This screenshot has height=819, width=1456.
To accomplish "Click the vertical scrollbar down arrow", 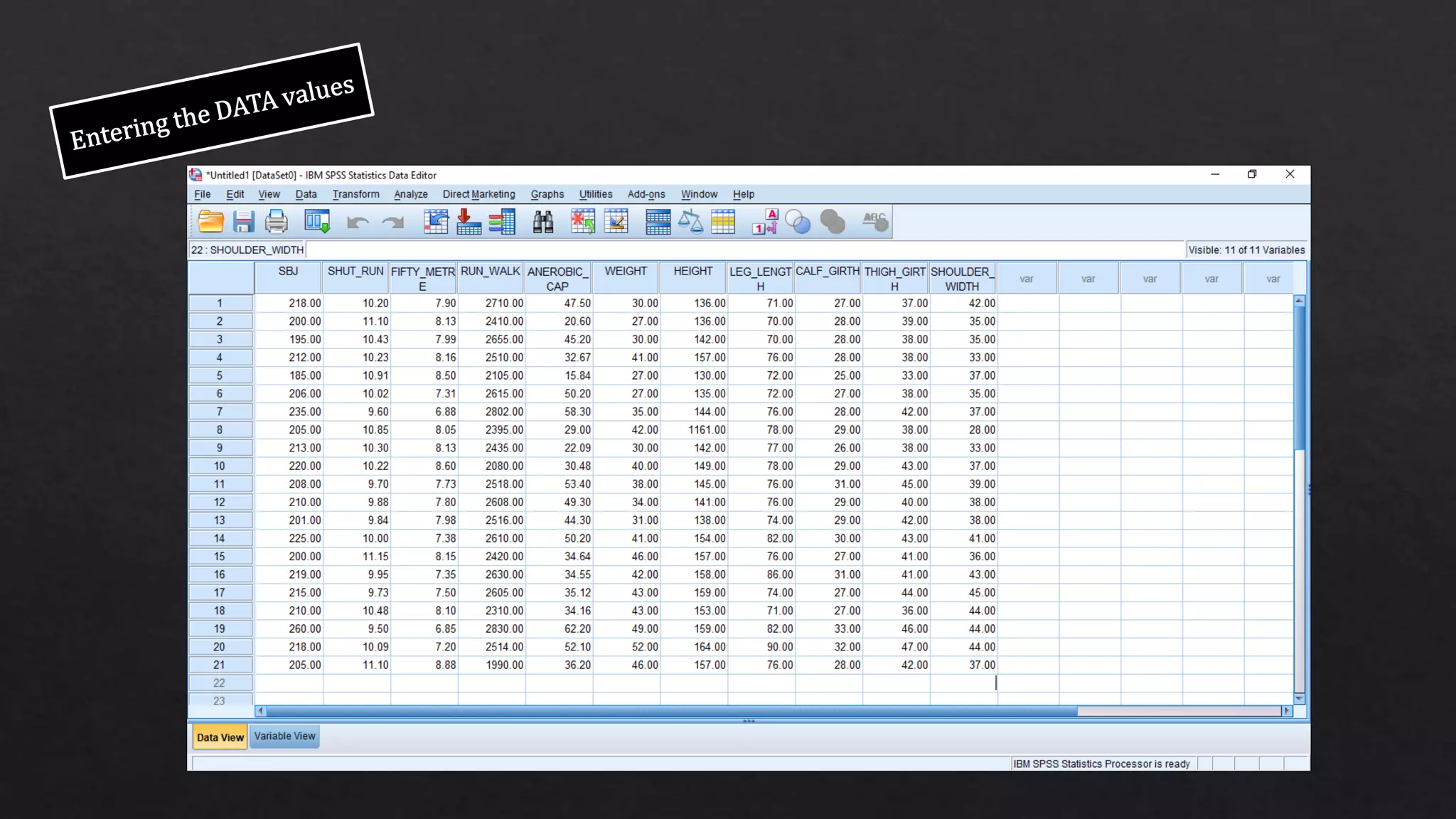I will [1299, 699].
